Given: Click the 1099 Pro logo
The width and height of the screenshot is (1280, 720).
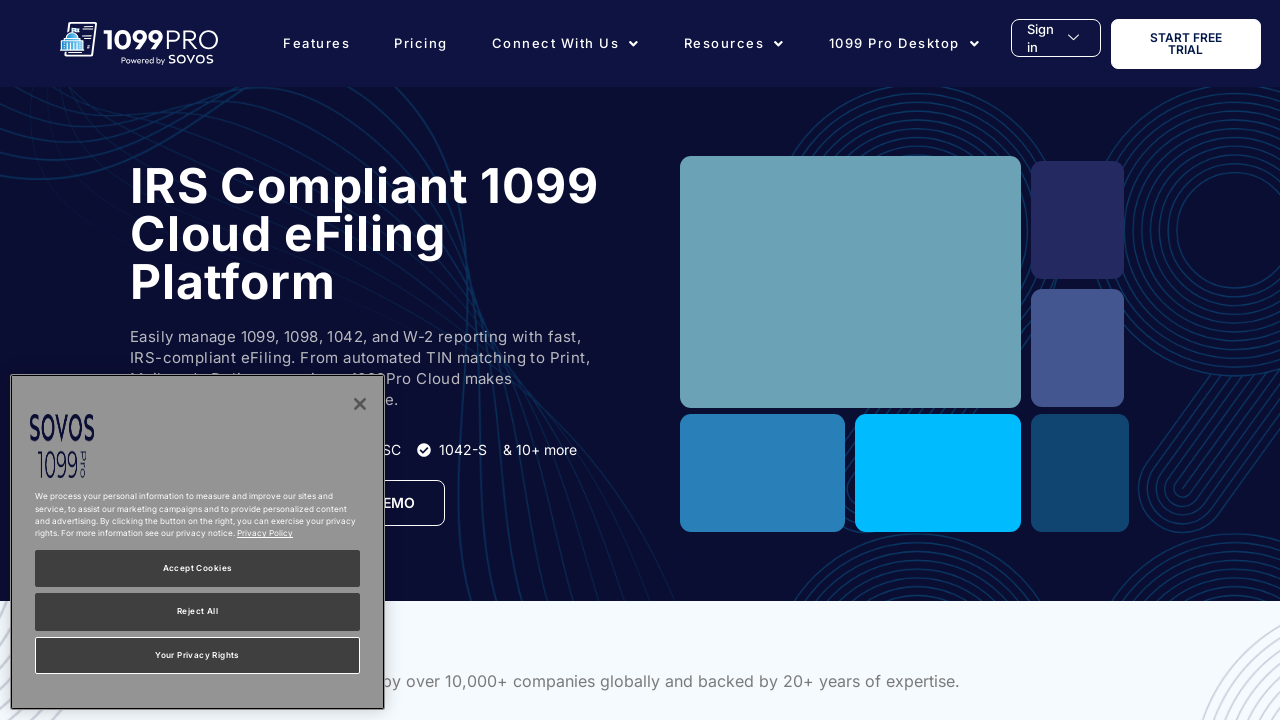Looking at the screenshot, I should coord(139,44).
